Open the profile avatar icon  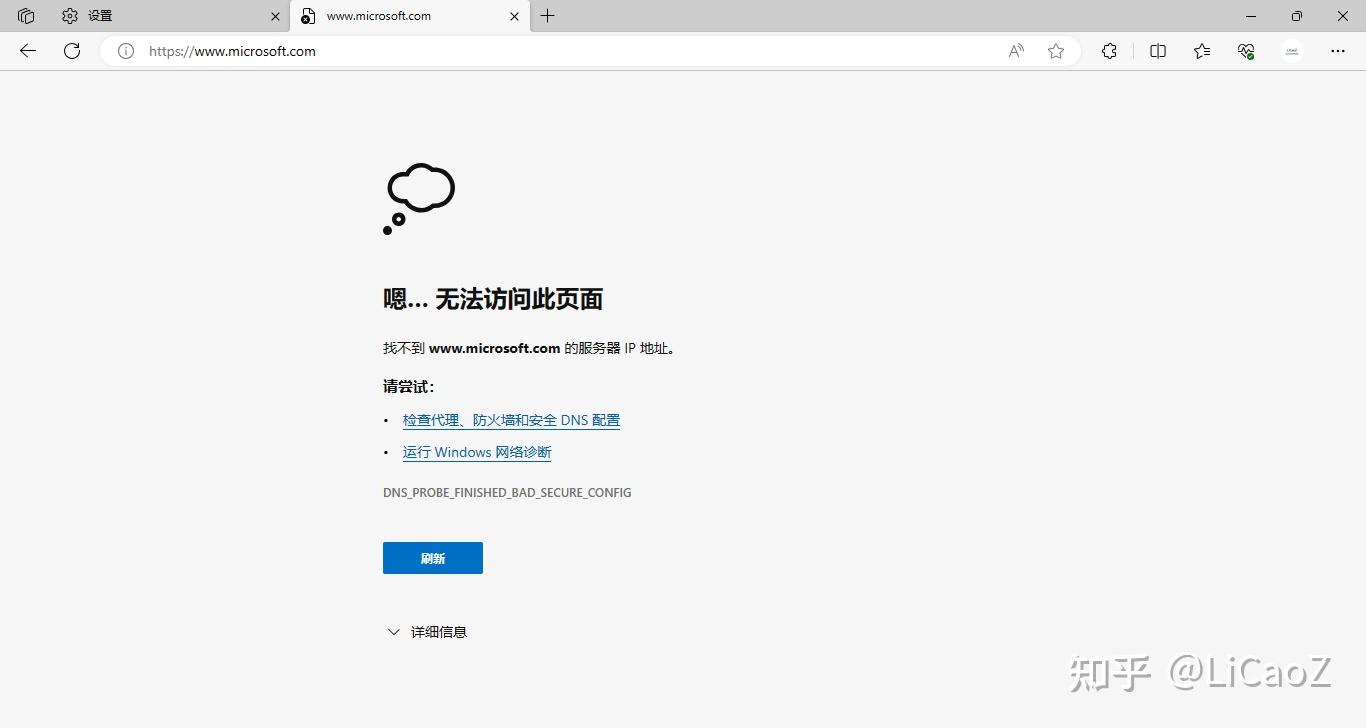point(1291,51)
